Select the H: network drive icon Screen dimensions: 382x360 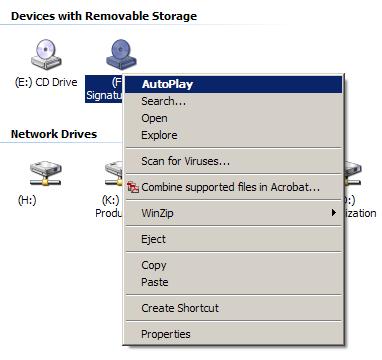45,174
